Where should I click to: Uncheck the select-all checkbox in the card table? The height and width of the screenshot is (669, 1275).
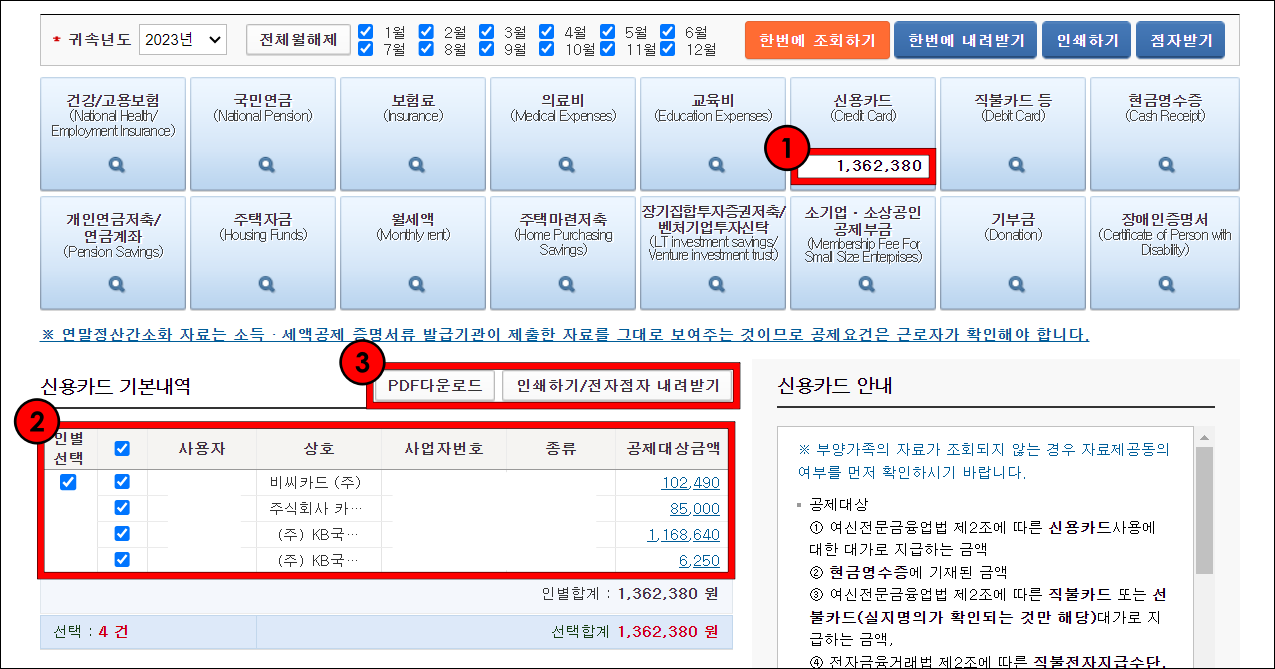tap(121, 448)
